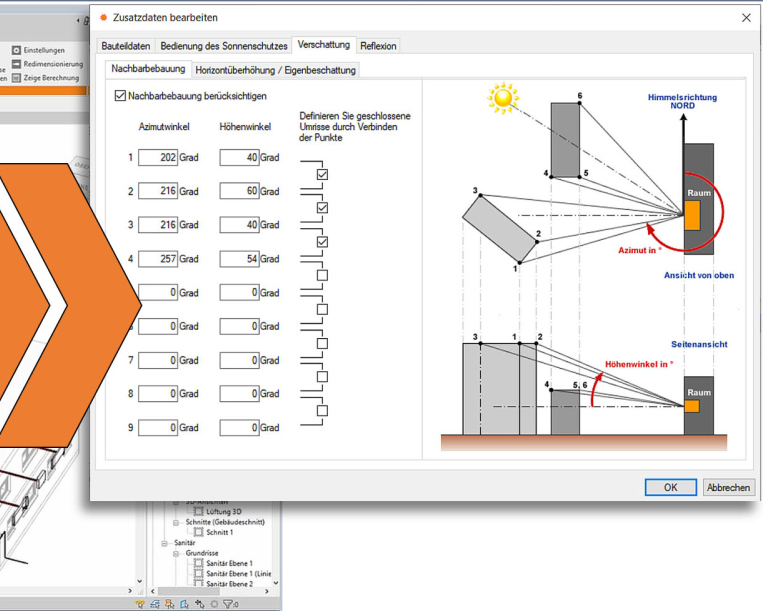Click the Einstellungen settings icon
This screenshot has height=611, width=763.
coord(16,50)
